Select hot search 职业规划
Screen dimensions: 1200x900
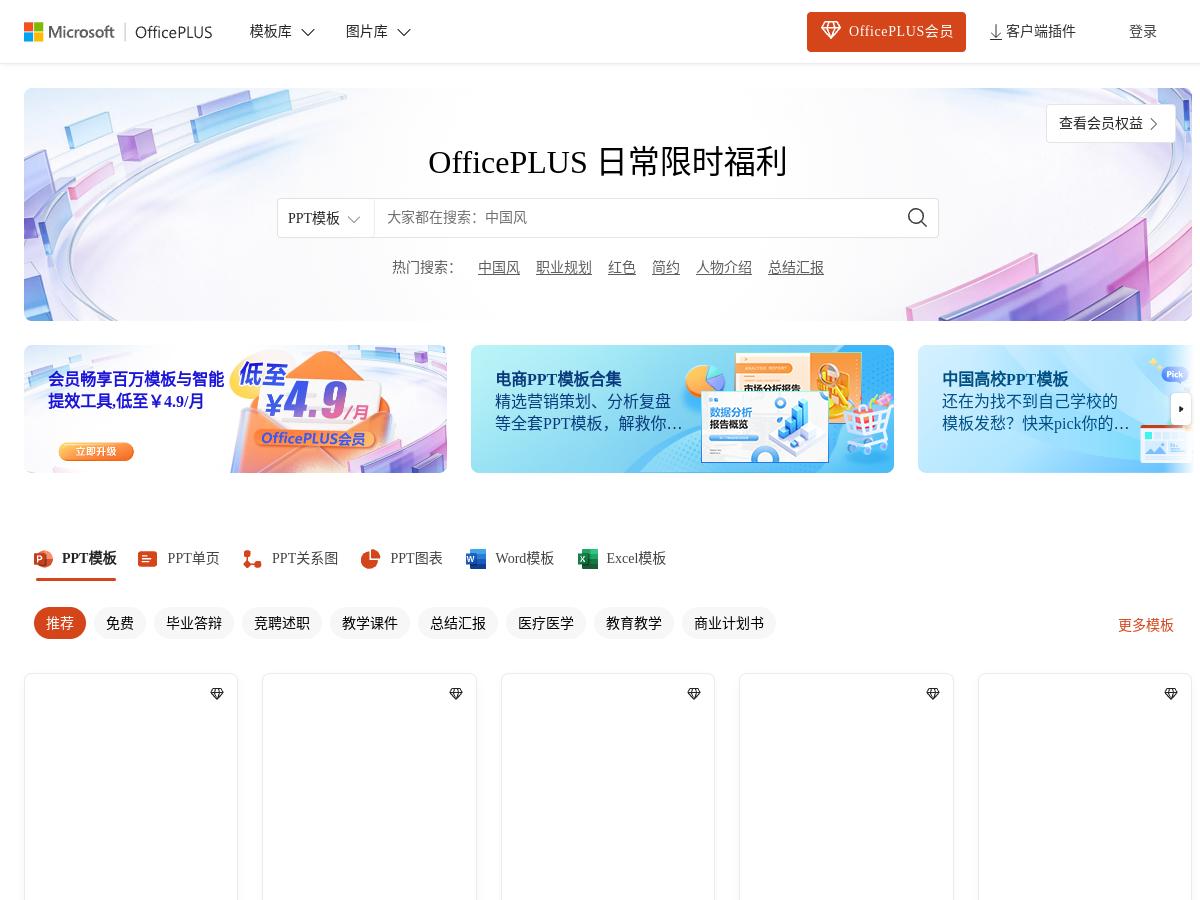point(564,268)
